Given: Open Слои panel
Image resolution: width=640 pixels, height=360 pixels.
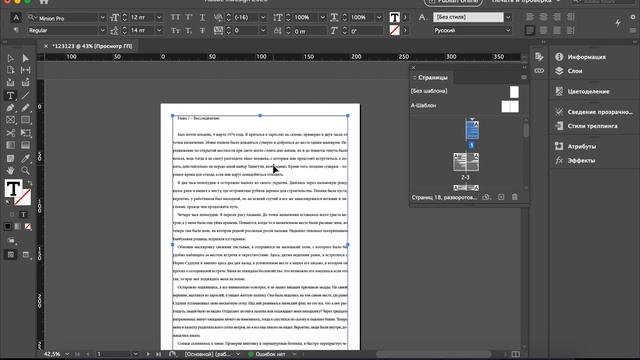Looking at the screenshot, I should point(575,71).
